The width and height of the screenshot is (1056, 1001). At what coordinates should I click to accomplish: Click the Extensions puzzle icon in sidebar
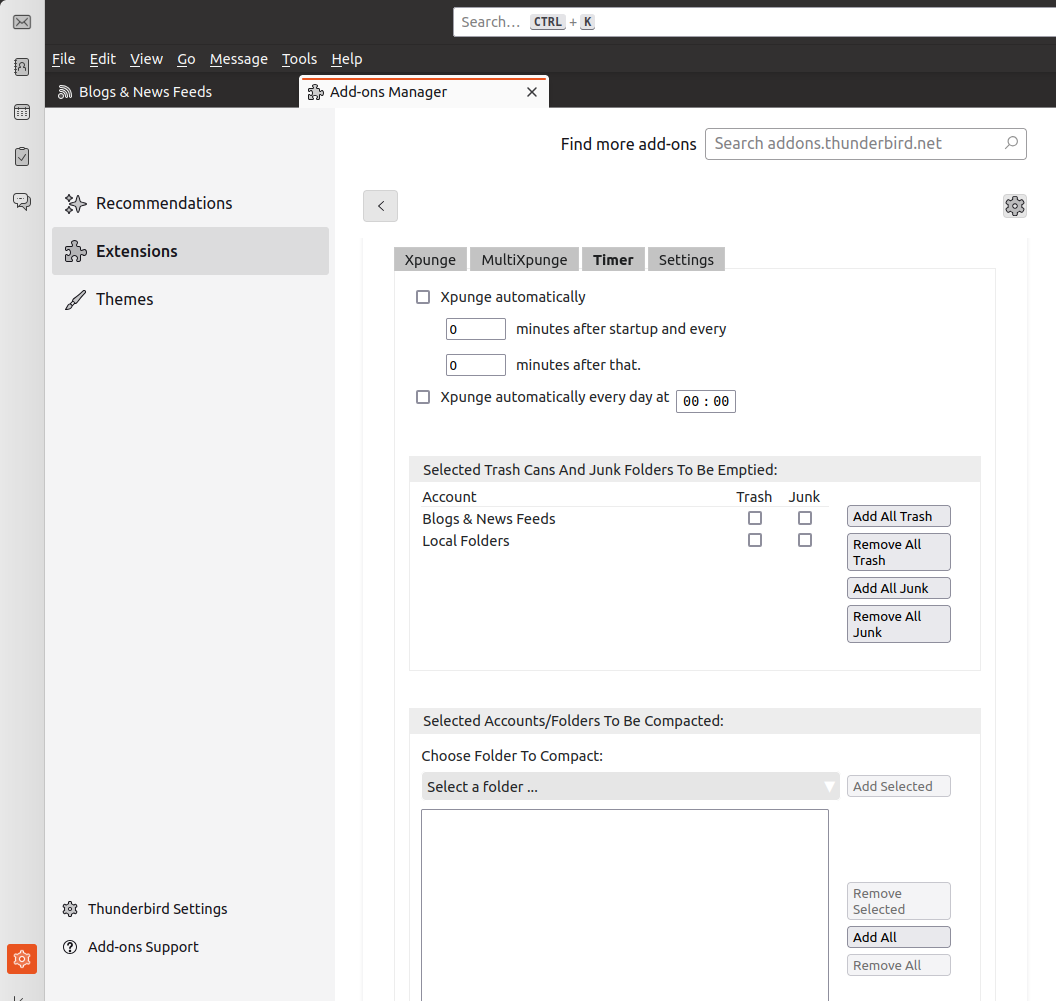tap(75, 251)
